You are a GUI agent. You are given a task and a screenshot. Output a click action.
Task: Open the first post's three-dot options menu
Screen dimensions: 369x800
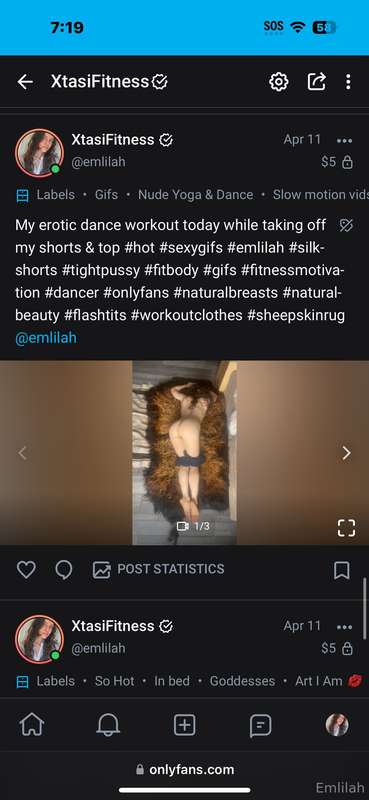[345, 140]
